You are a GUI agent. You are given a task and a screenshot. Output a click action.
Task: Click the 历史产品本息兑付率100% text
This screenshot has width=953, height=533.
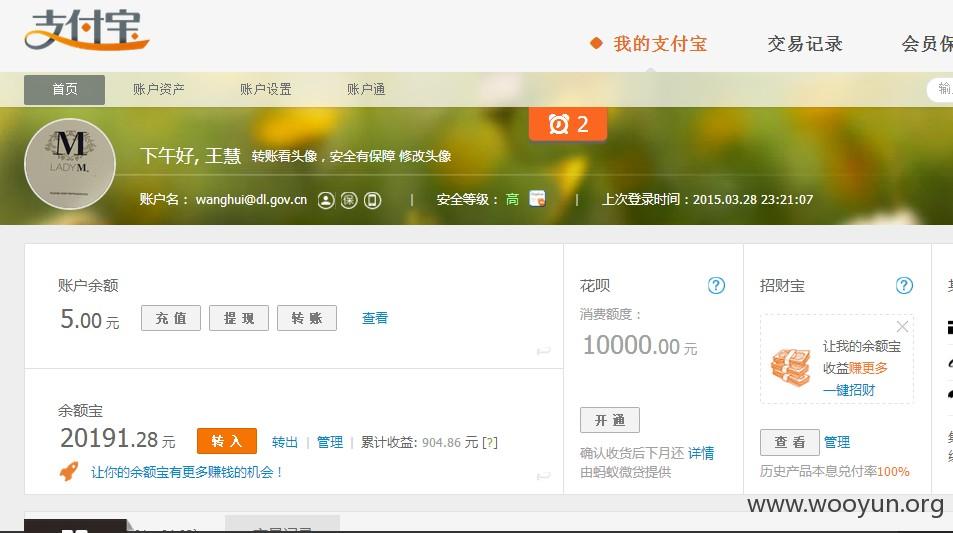(834, 471)
